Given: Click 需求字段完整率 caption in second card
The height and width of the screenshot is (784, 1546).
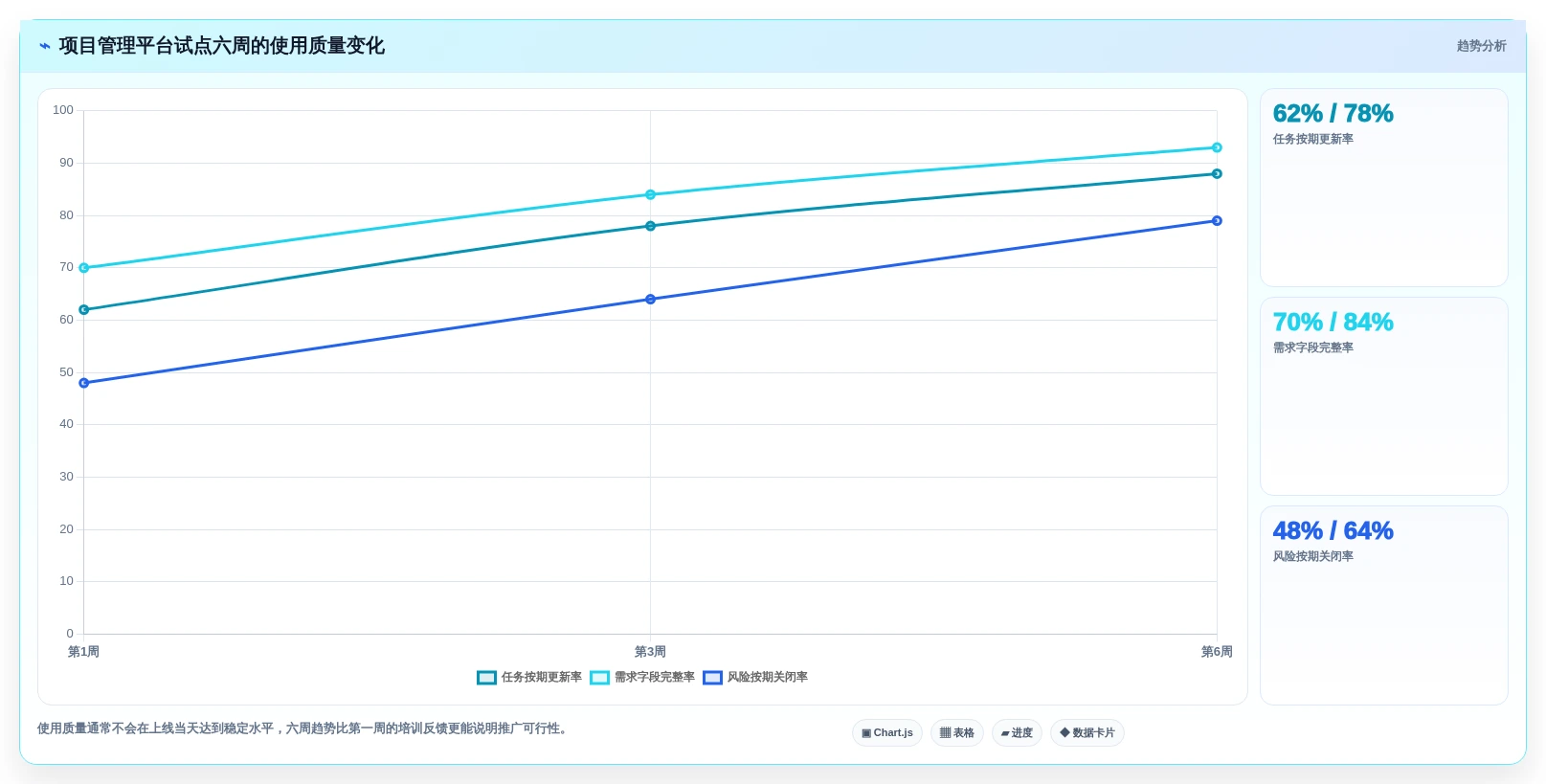Looking at the screenshot, I should click(1312, 348).
